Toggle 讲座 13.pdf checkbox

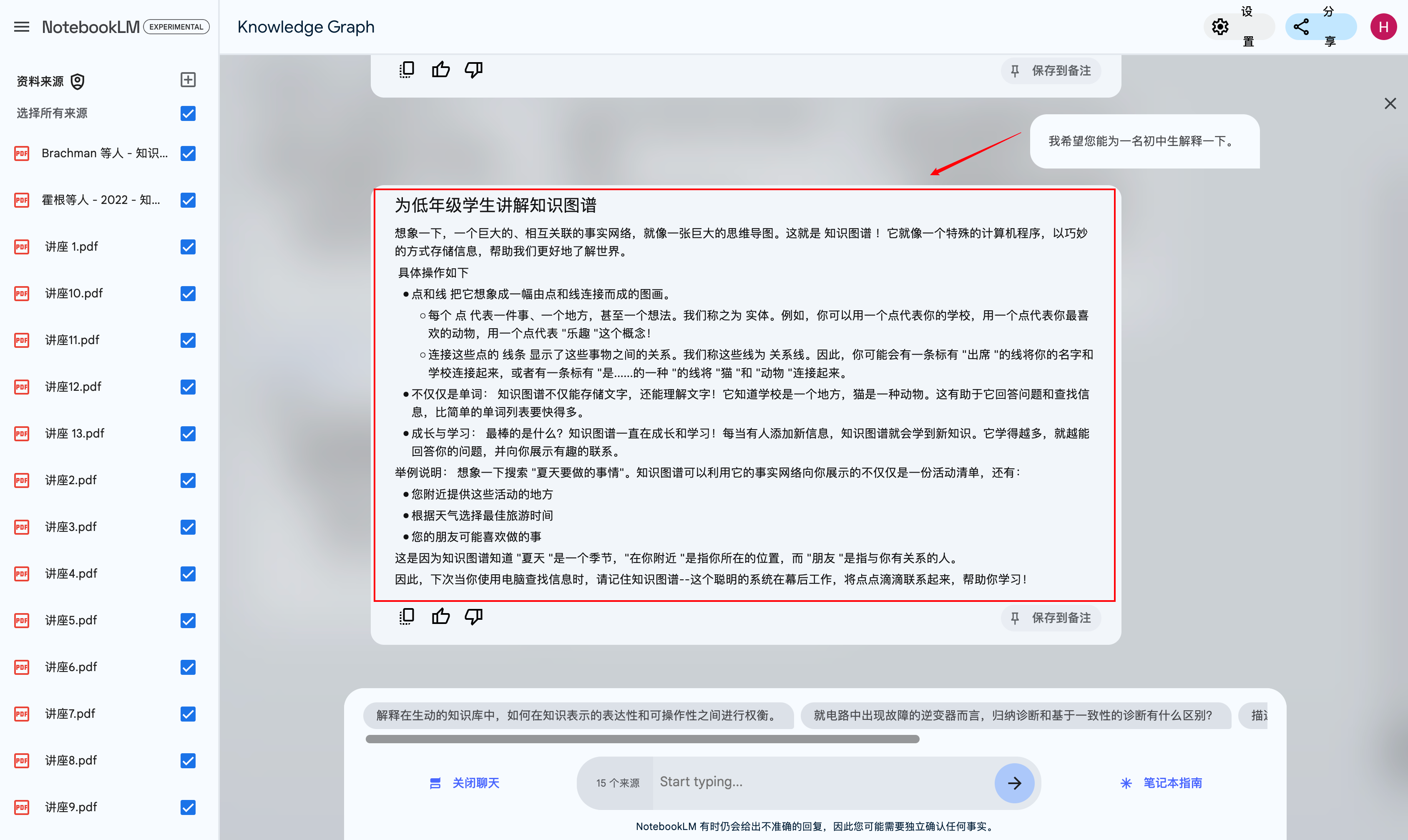(188, 434)
